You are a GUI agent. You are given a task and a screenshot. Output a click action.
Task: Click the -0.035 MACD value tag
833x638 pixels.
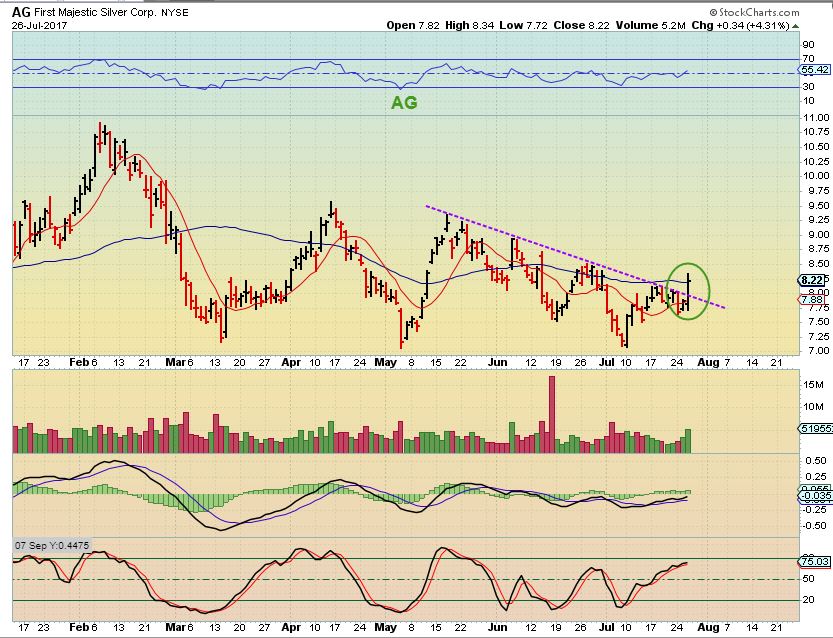click(815, 496)
